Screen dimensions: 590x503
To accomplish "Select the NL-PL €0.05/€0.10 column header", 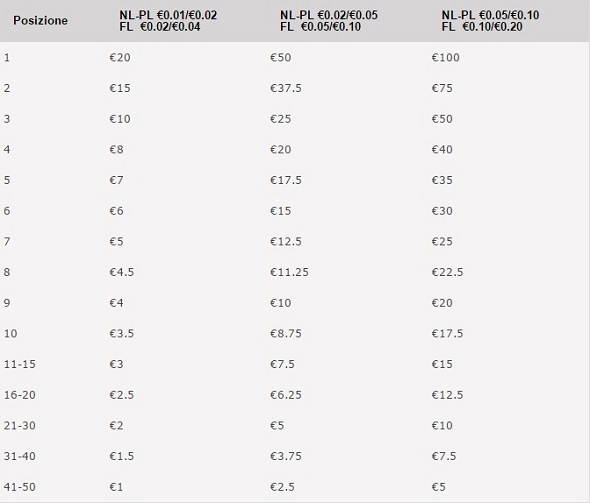I will click(x=490, y=21).
